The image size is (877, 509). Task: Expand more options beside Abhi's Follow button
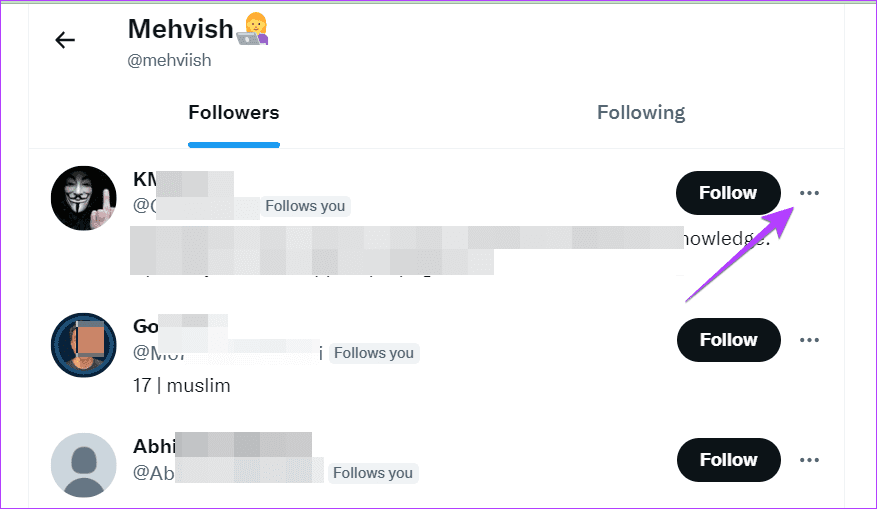click(809, 460)
